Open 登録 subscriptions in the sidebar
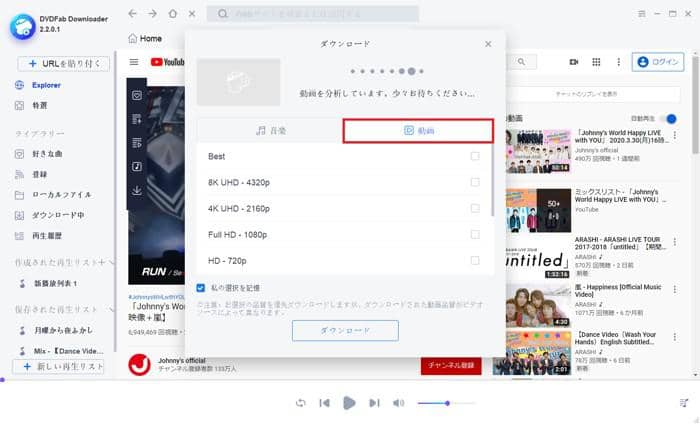 (39, 175)
